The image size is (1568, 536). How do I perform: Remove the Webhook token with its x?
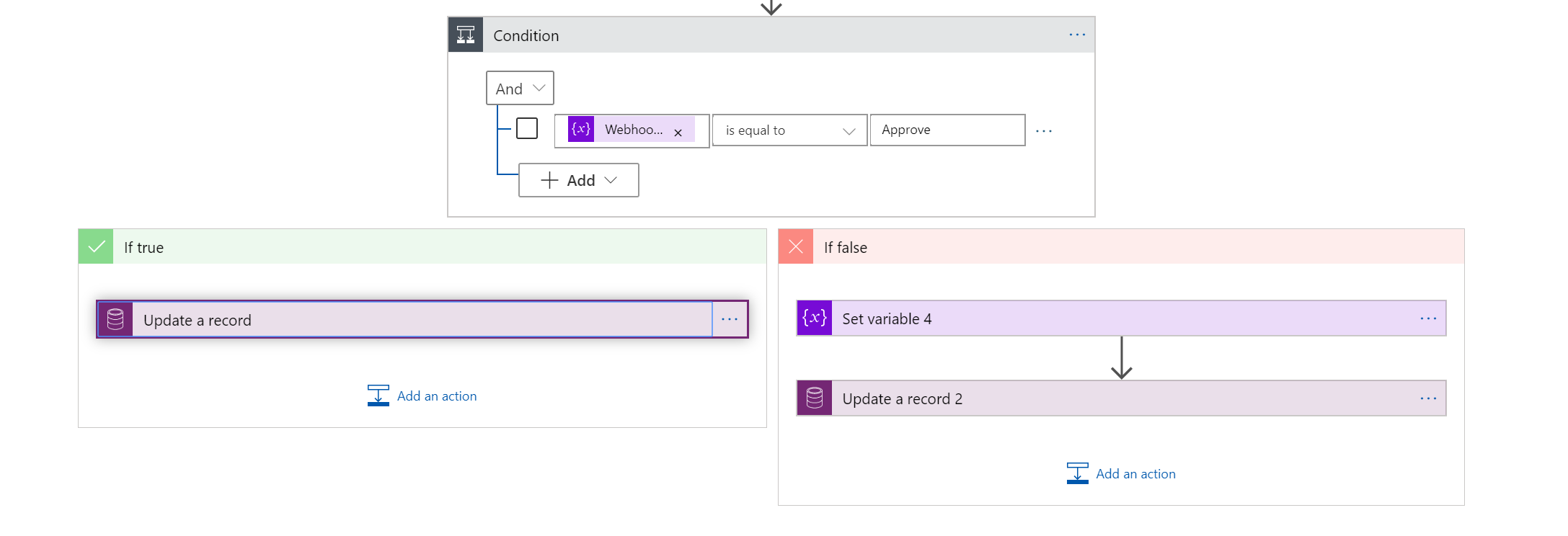tap(678, 133)
